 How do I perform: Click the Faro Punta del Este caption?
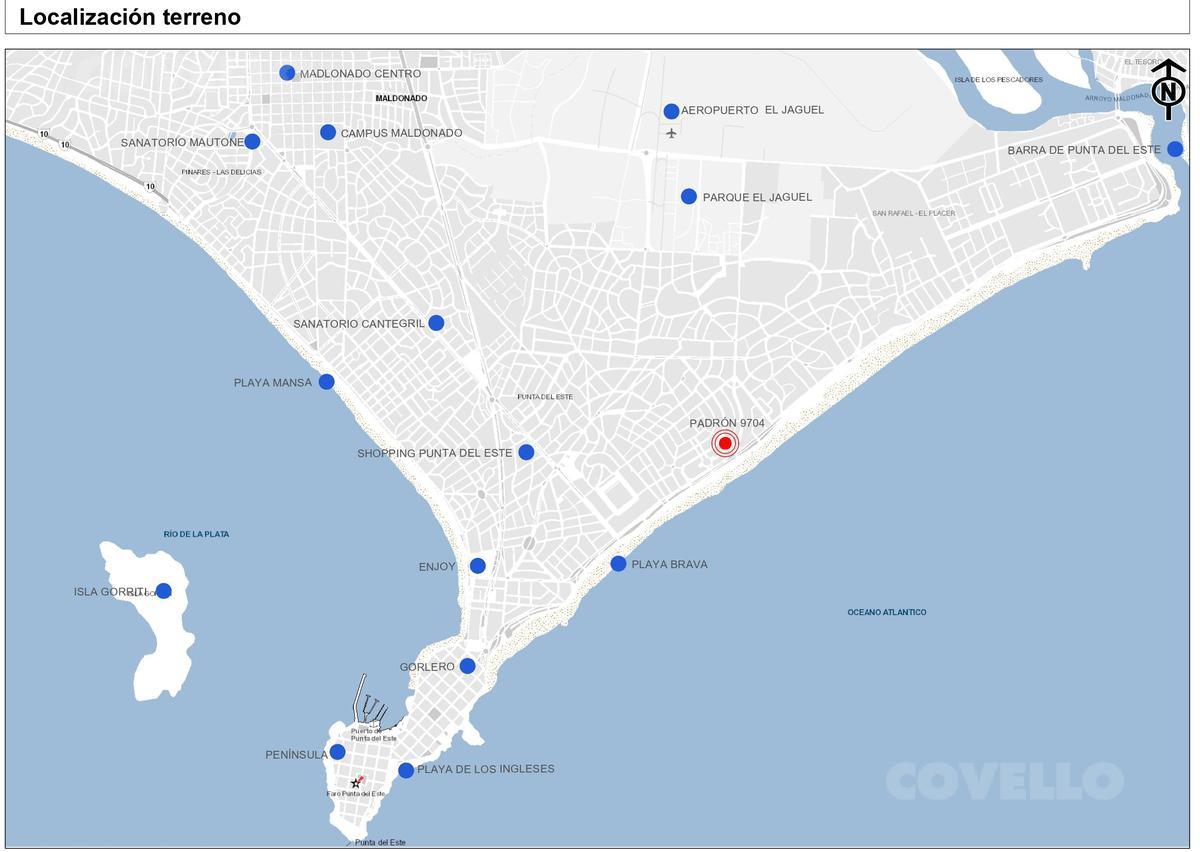[x=355, y=794]
